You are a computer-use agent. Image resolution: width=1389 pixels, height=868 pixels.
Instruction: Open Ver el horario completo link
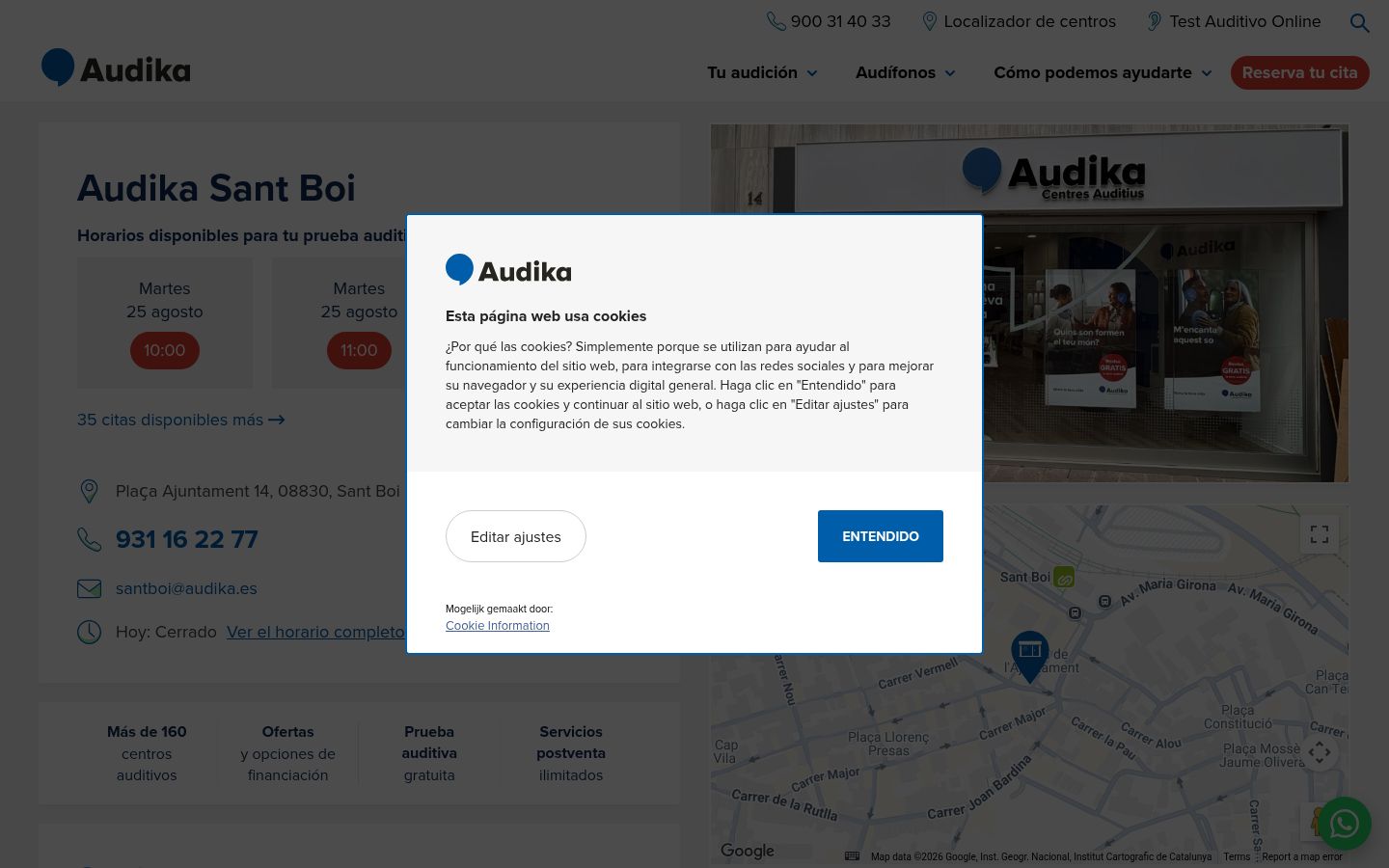tap(315, 632)
